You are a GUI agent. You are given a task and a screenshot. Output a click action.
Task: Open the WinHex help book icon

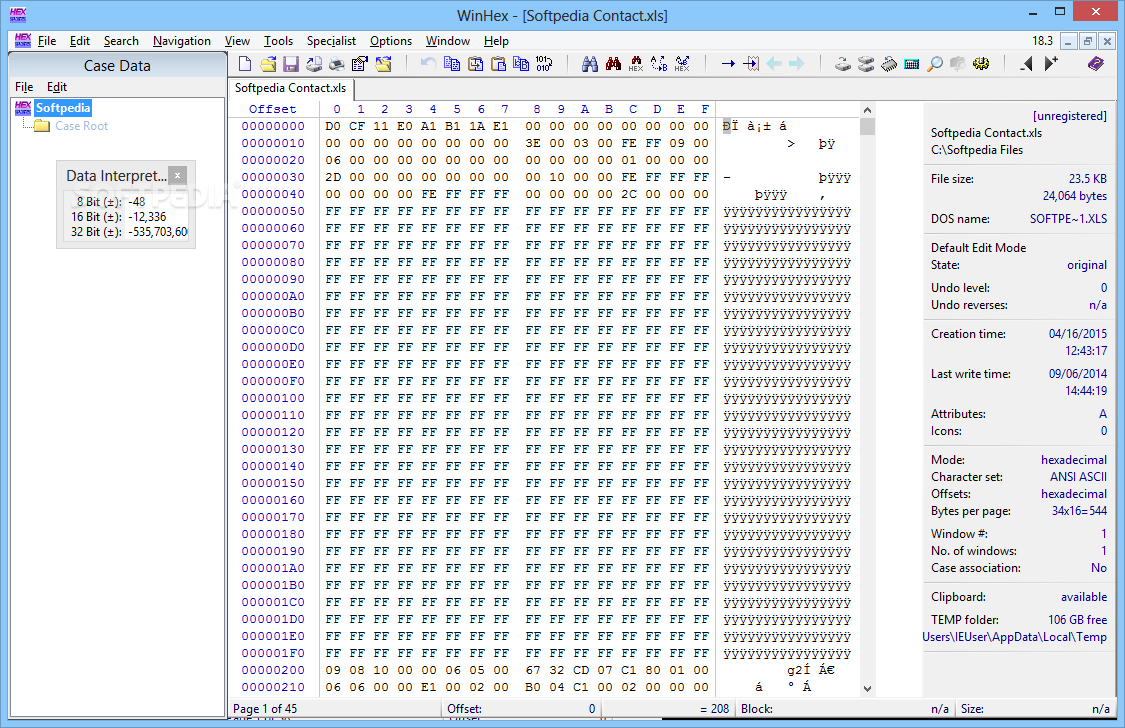pyautogui.click(x=1096, y=62)
